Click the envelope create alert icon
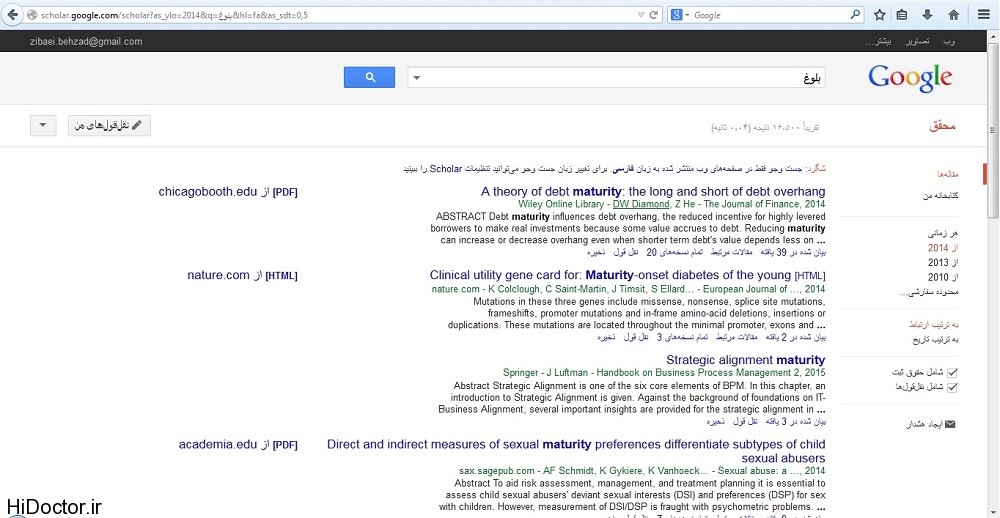This screenshot has width=1000, height=518. [950, 424]
